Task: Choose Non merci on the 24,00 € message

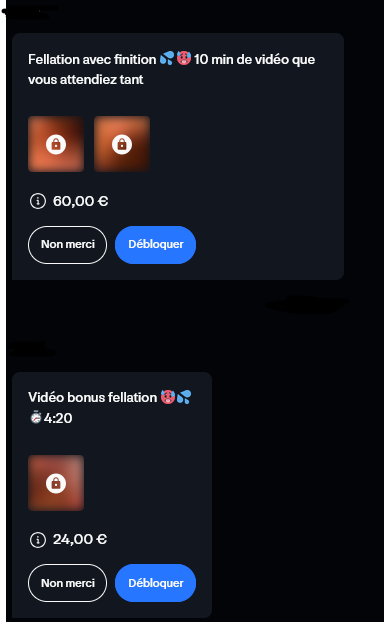Action: (67, 583)
